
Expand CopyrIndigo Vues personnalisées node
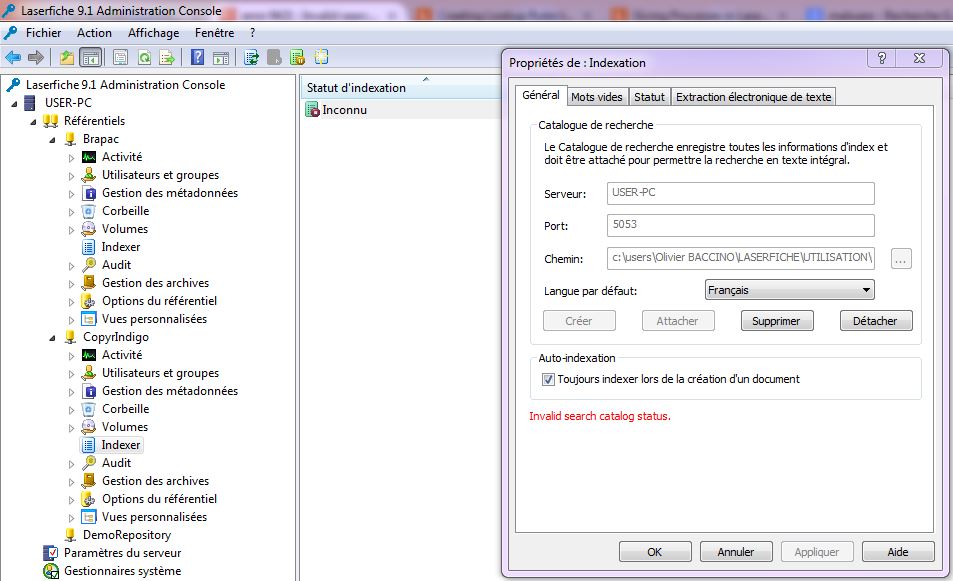coord(71,518)
